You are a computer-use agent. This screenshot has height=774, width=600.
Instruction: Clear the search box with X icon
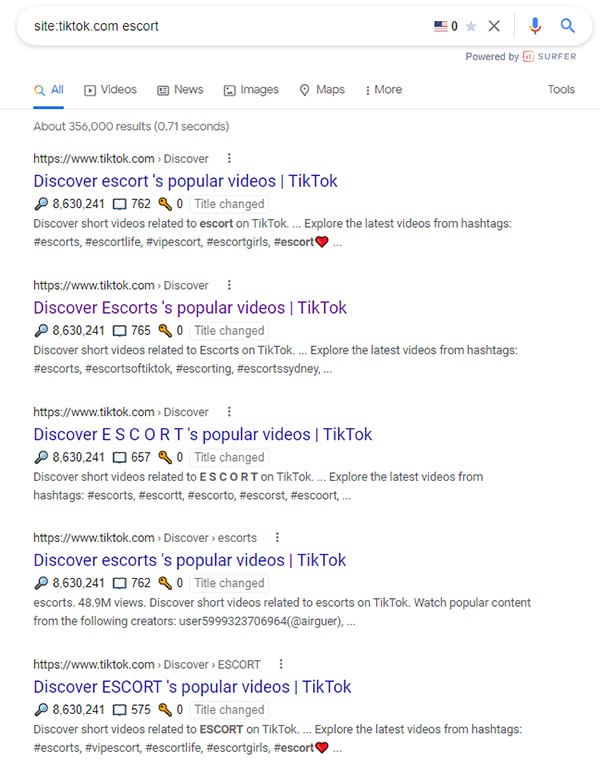pos(494,26)
